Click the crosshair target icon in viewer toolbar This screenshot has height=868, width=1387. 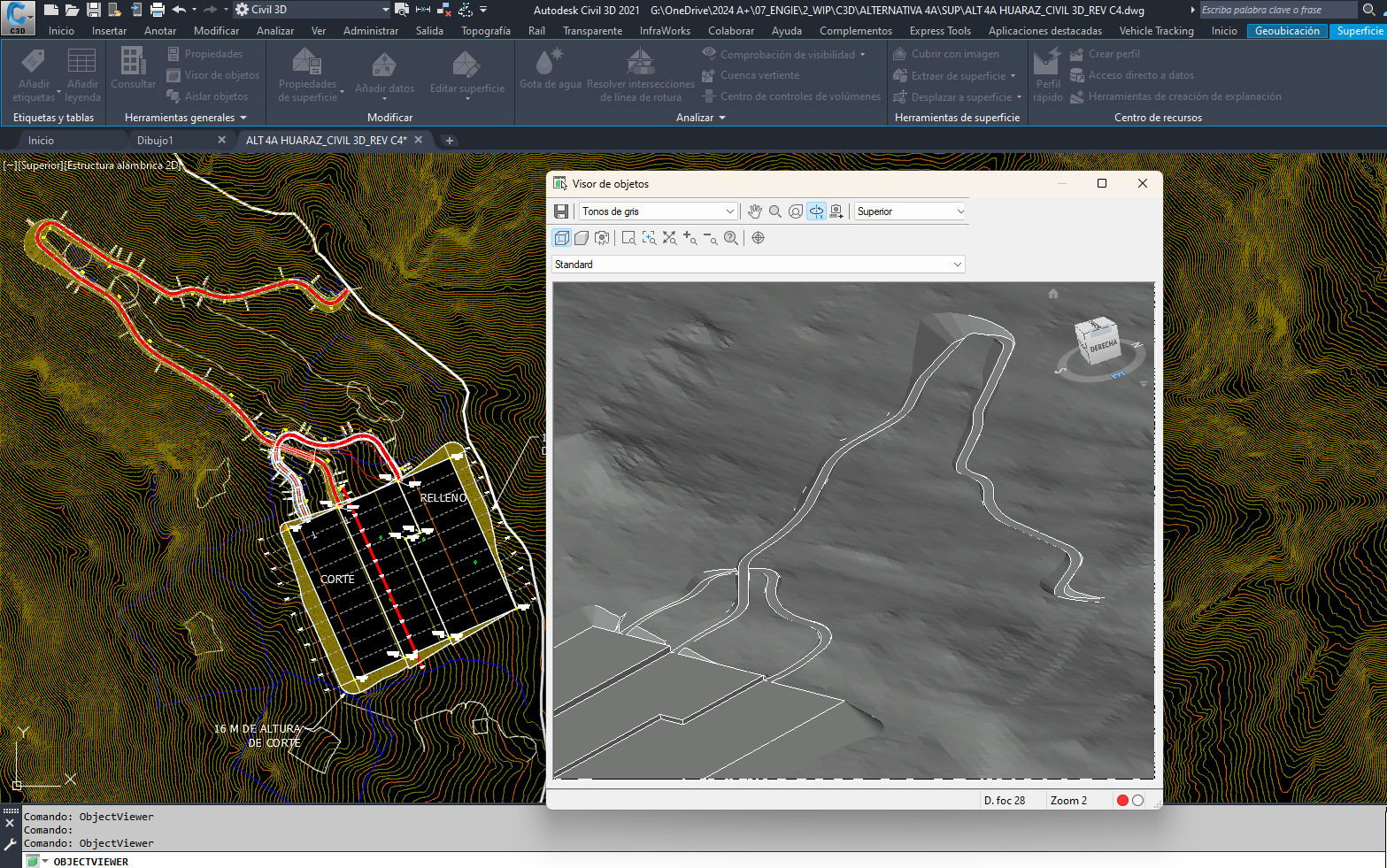(x=759, y=238)
